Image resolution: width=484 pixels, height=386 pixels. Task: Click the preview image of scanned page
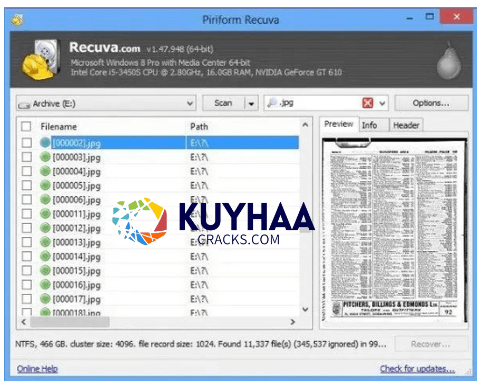click(x=394, y=230)
